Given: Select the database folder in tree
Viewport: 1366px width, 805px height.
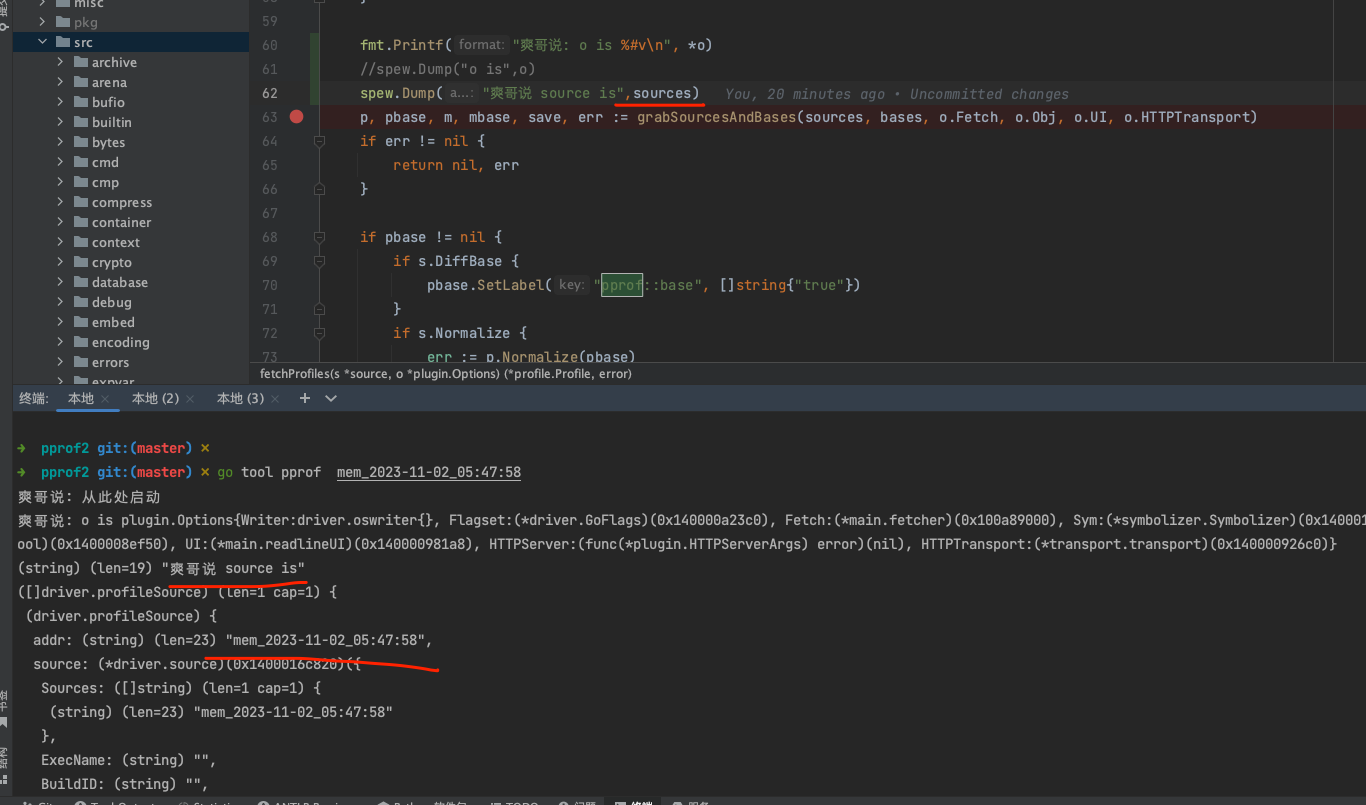Looking at the screenshot, I should 119,282.
